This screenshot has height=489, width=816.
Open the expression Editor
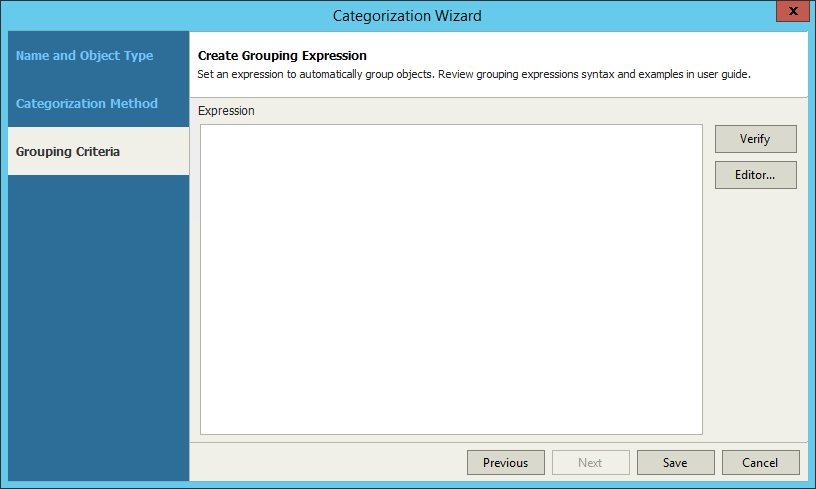(755, 175)
